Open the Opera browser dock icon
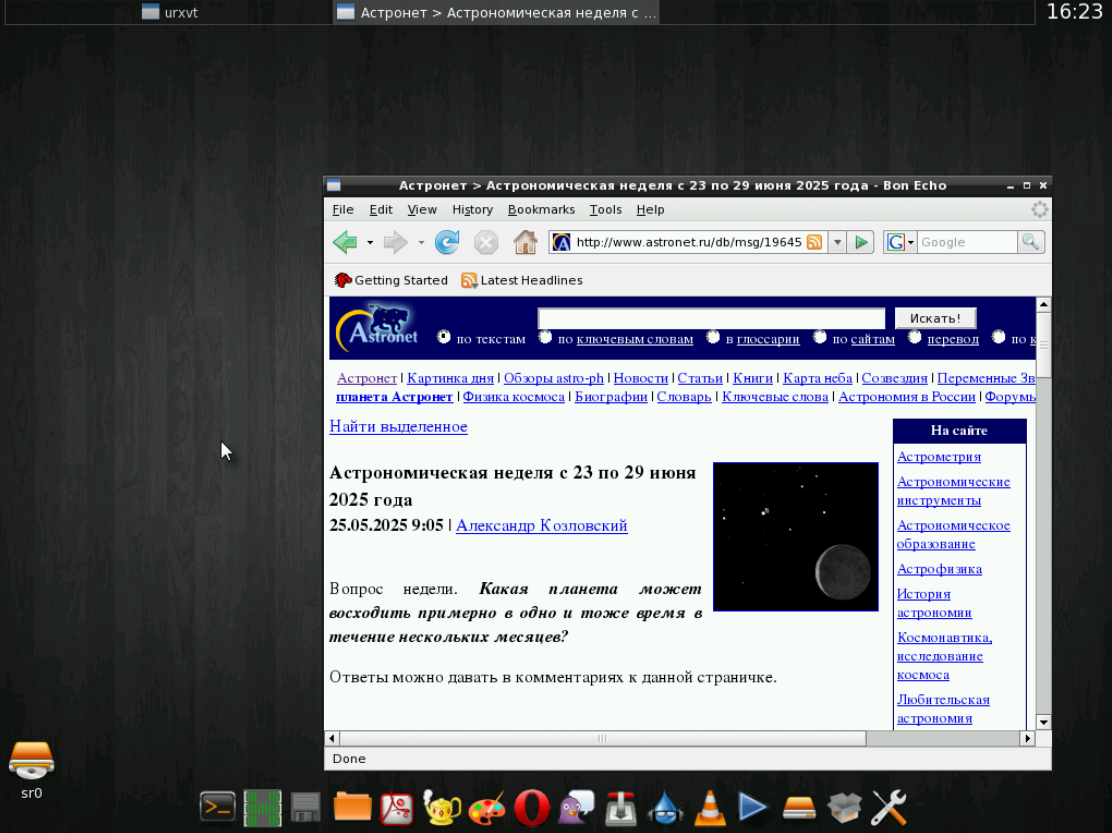The width and height of the screenshot is (1112, 833). 532,807
